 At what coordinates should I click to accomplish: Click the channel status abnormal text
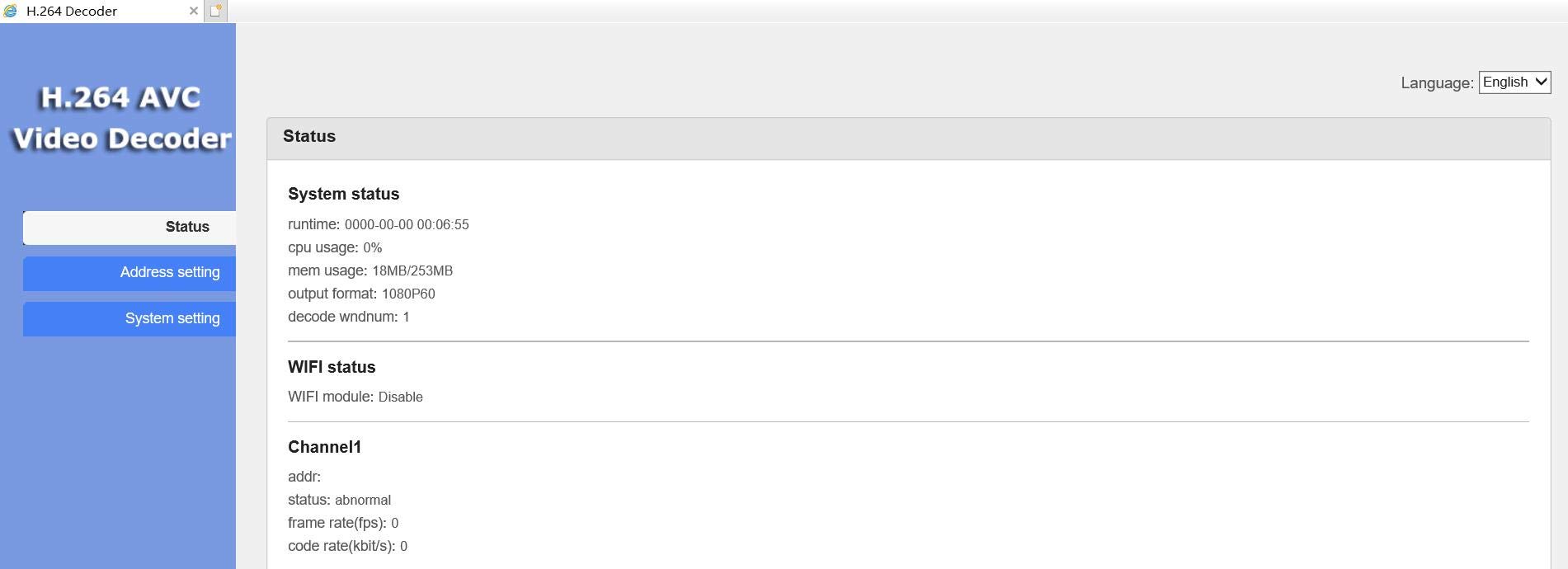coord(363,501)
